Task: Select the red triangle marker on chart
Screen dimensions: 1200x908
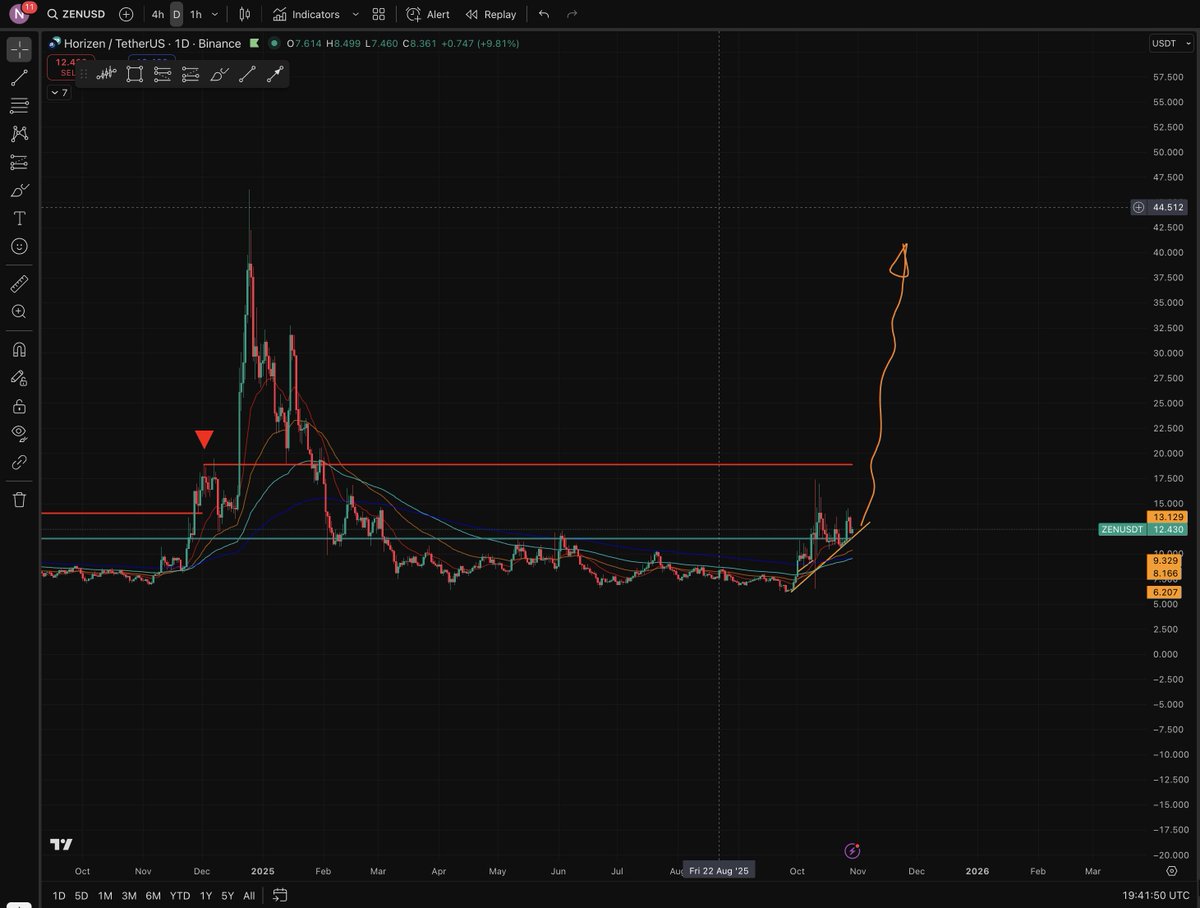Action: (204, 439)
